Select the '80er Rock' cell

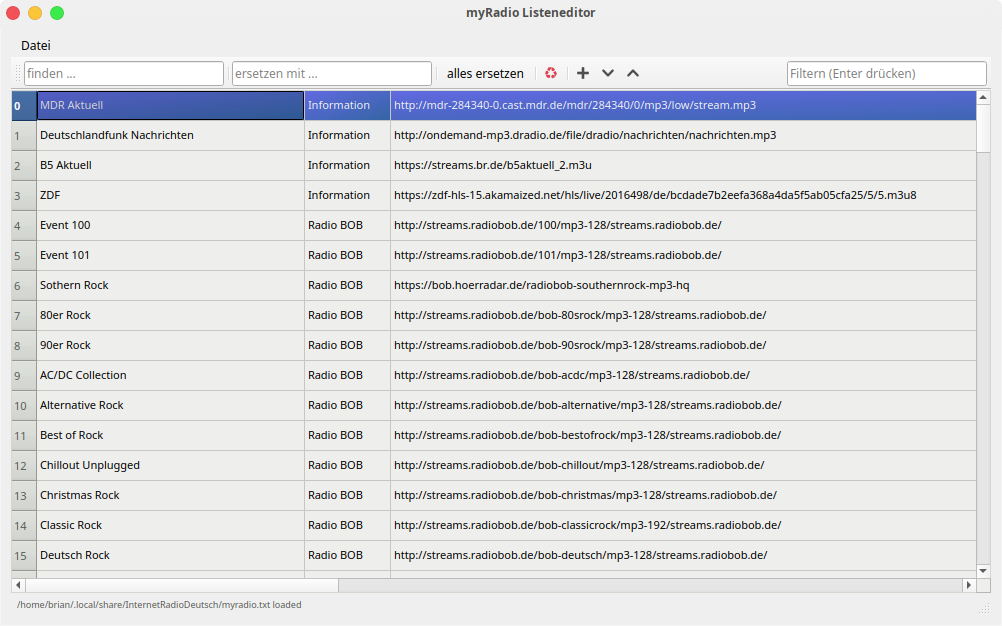pos(171,316)
